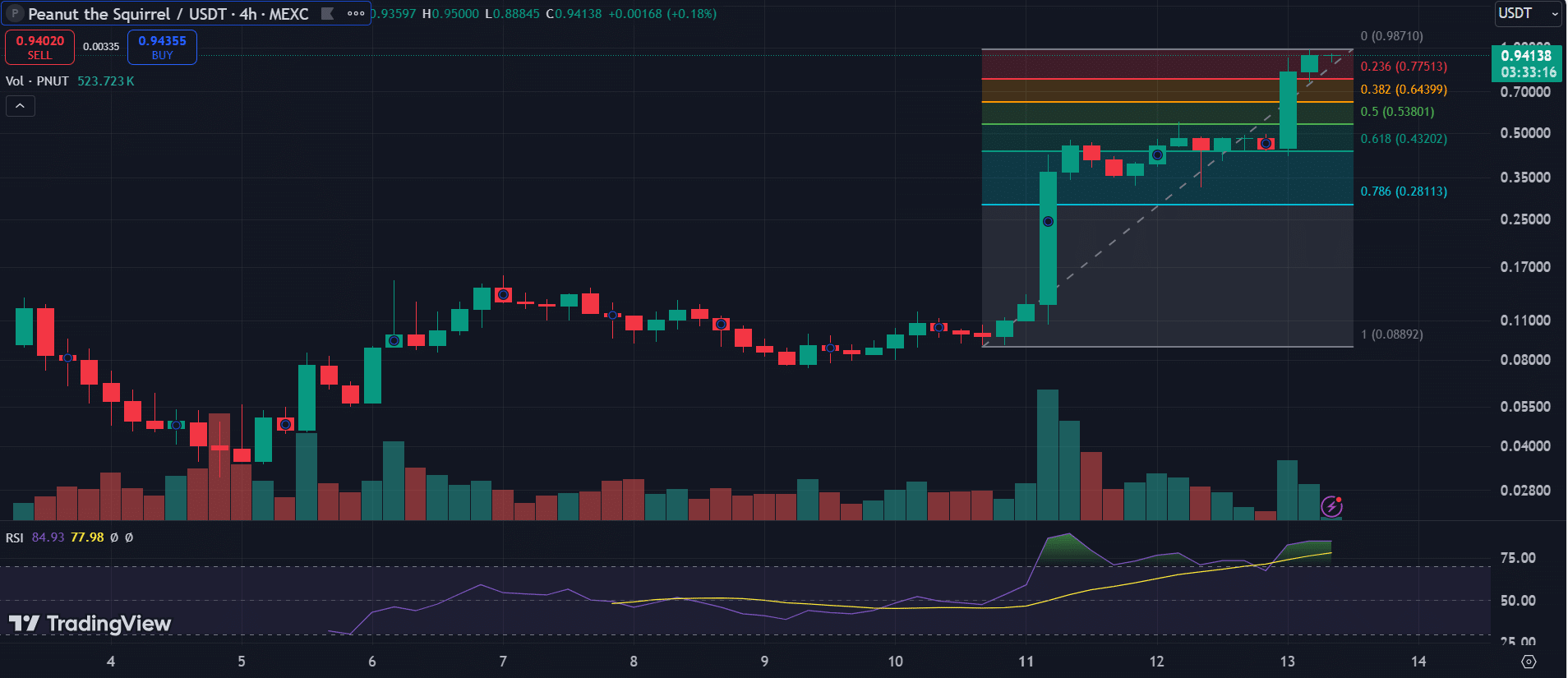The height and width of the screenshot is (678, 1568).
Task: Click the RSI indicator label
Action: point(14,537)
